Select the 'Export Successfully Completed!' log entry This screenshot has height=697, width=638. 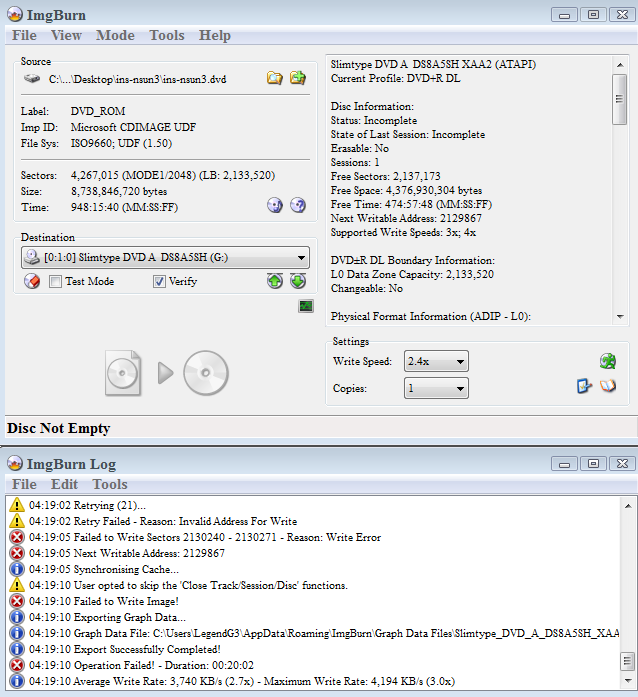[314, 649]
